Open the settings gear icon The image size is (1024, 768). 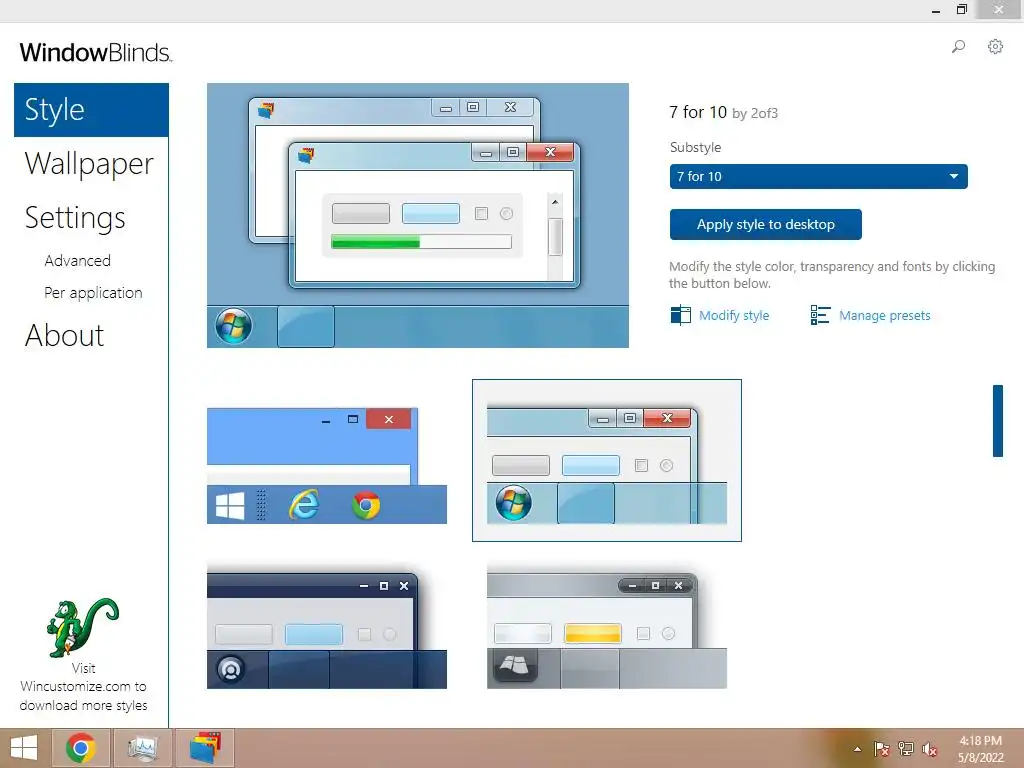coord(995,46)
